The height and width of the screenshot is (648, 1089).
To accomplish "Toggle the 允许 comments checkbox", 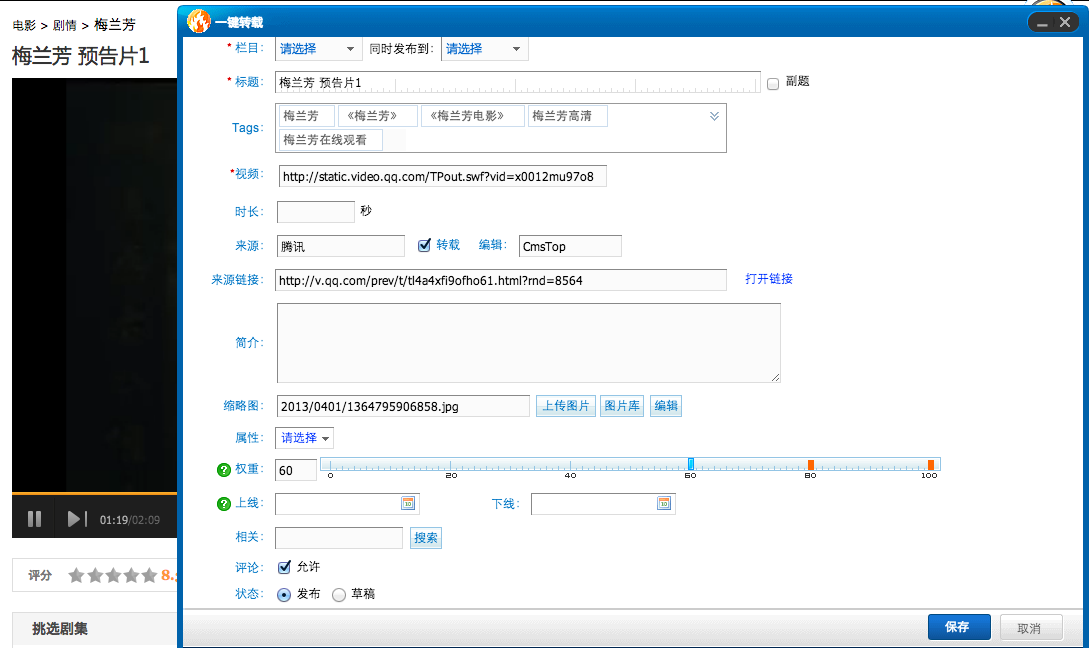I will coord(284,567).
